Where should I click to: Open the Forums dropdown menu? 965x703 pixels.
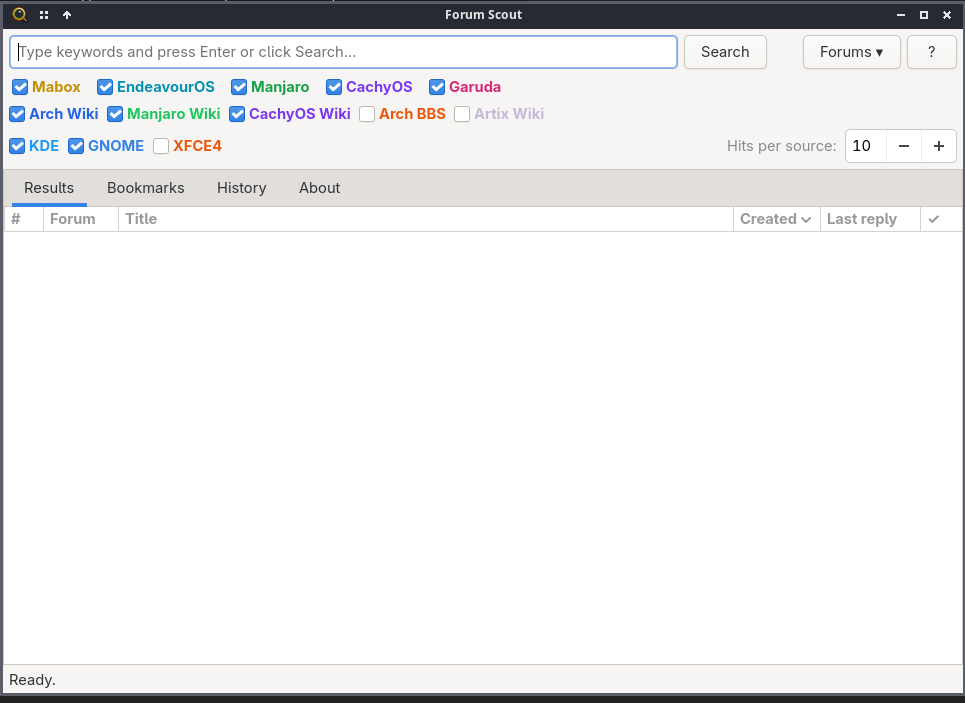(851, 52)
